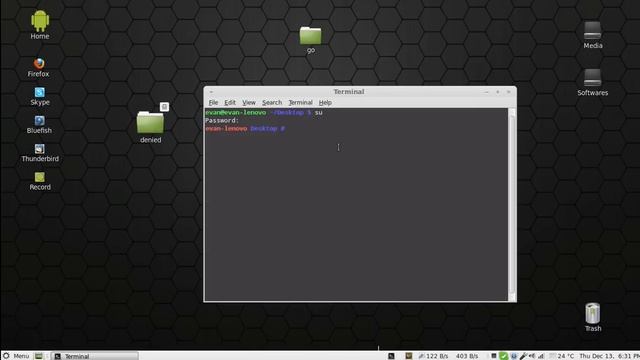
Task: Open the Menu button in the panel
Action: 16,356
